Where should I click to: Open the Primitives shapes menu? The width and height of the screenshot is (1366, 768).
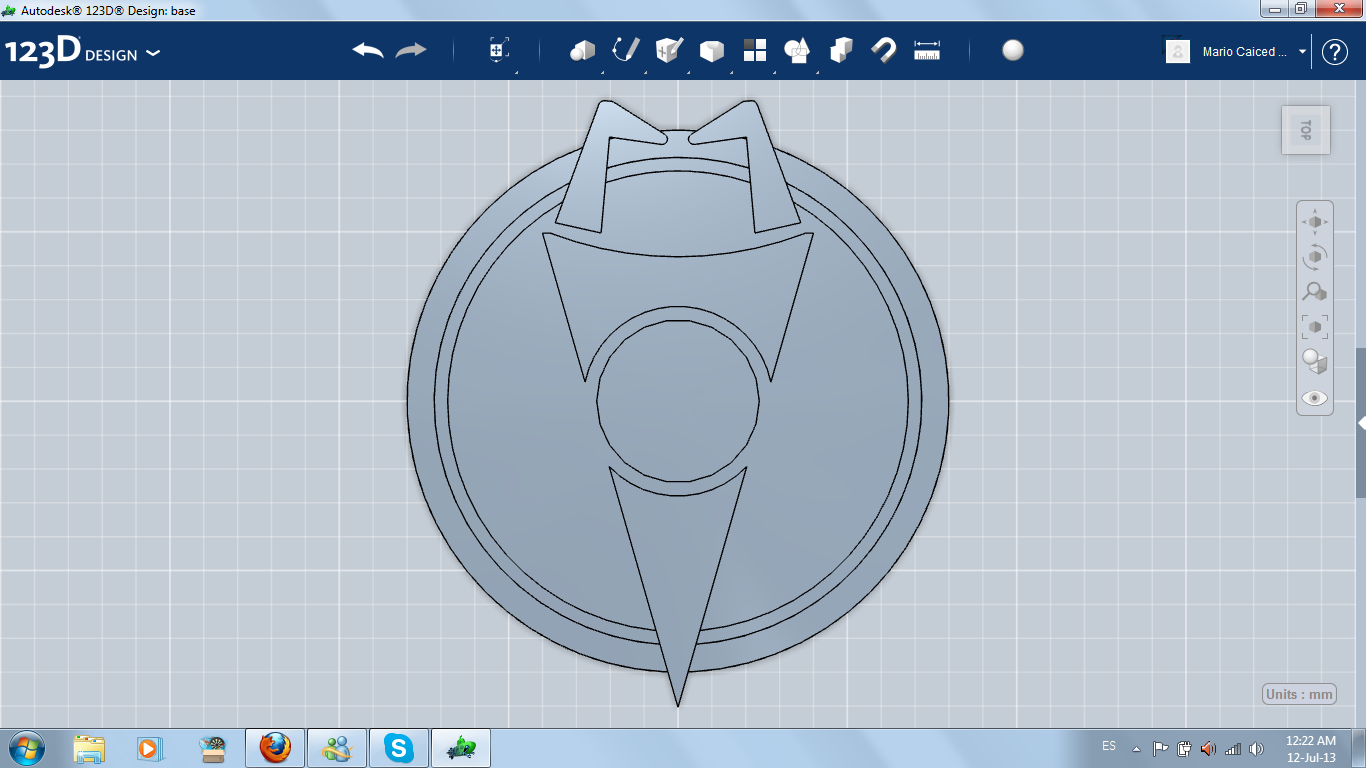[583, 50]
